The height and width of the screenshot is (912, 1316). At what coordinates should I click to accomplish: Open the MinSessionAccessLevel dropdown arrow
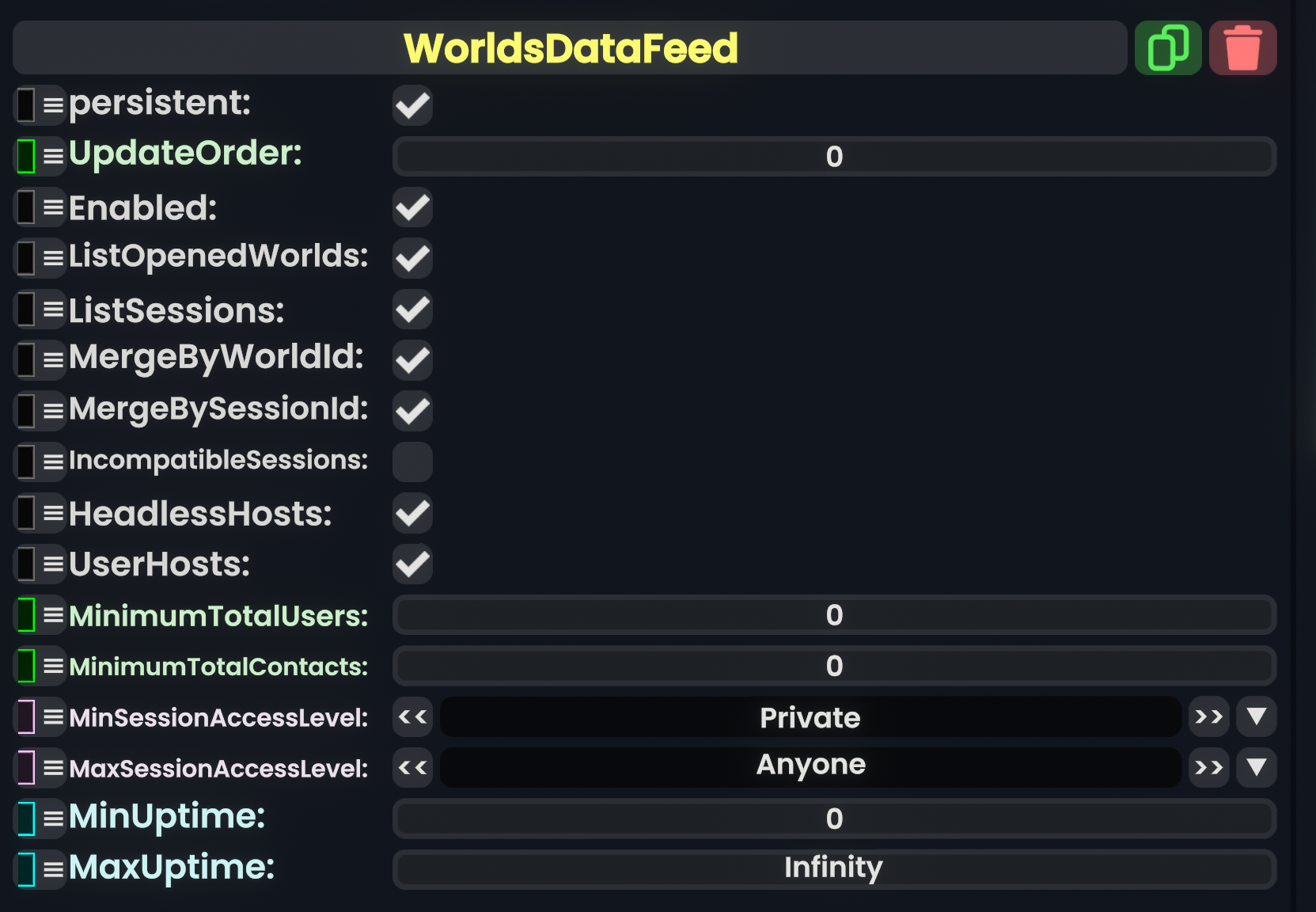tap(1256, 716)
